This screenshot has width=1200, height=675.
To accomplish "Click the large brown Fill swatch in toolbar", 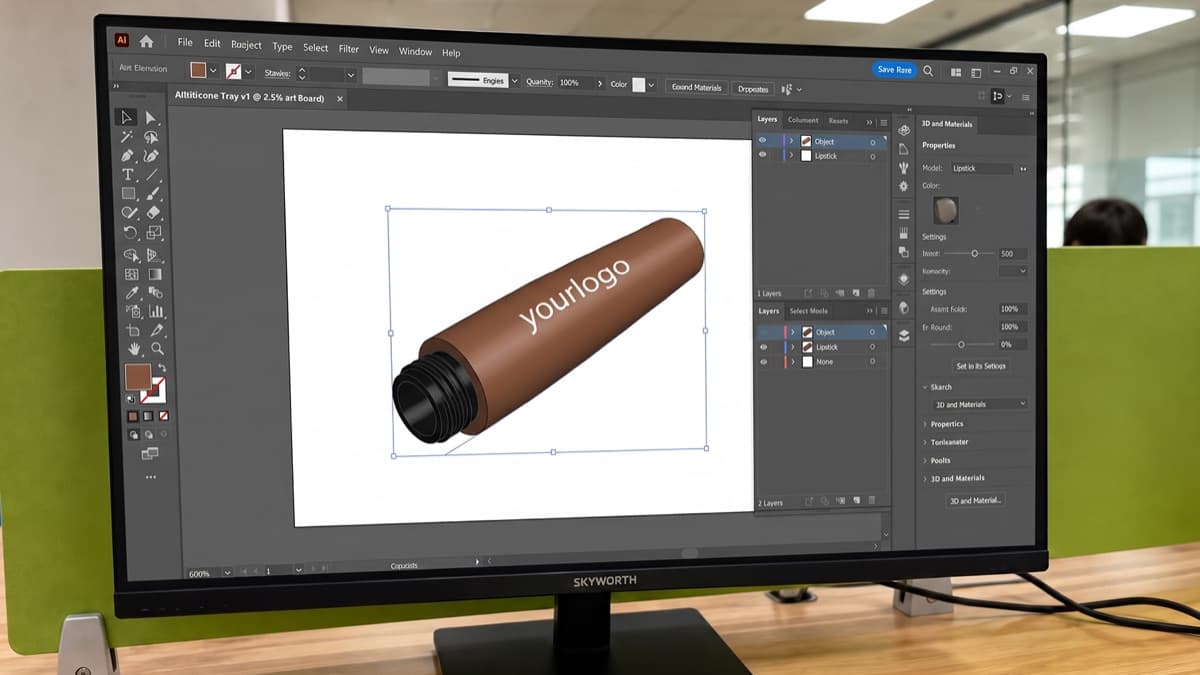I will click(138, 377).
